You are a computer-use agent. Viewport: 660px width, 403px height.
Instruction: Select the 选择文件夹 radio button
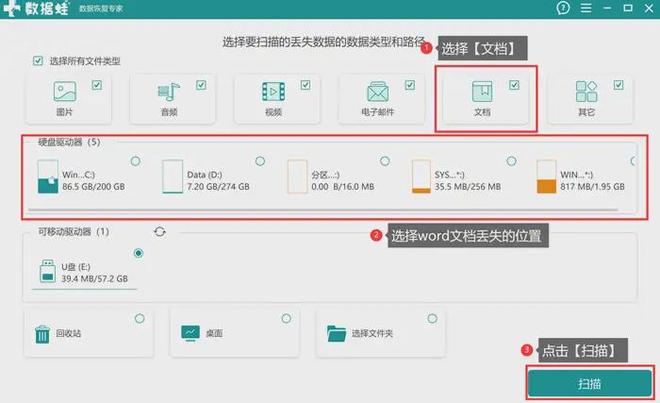432,318
